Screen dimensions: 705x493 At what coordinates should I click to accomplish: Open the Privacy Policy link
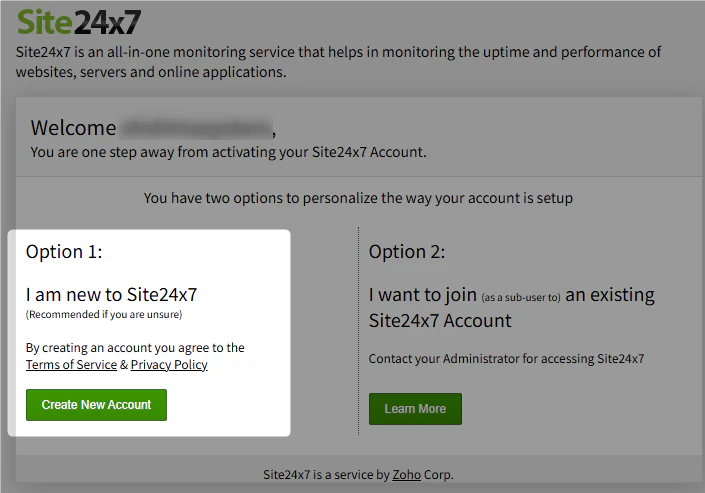pyautogui.click(x=169, y=365)
